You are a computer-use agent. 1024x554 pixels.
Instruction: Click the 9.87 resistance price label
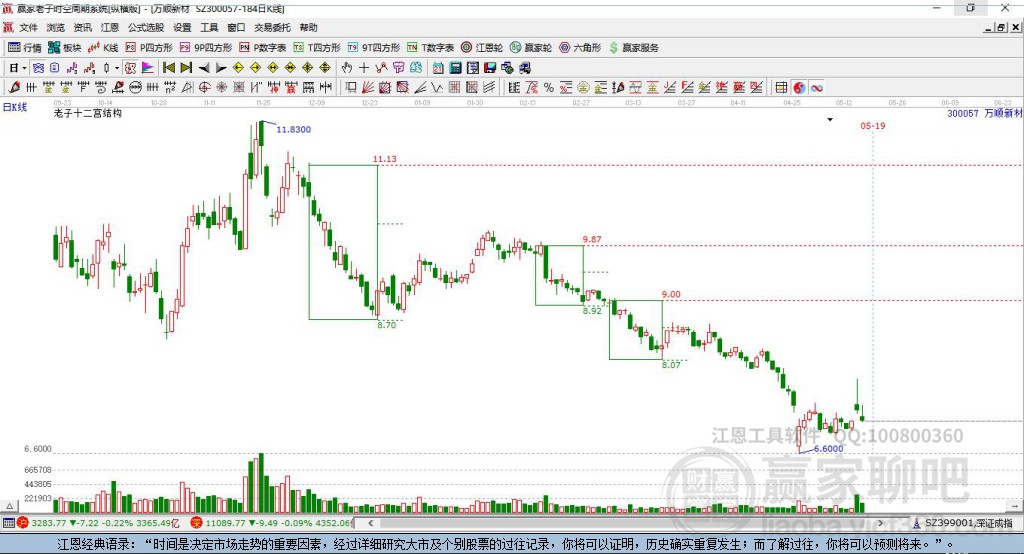592,240
